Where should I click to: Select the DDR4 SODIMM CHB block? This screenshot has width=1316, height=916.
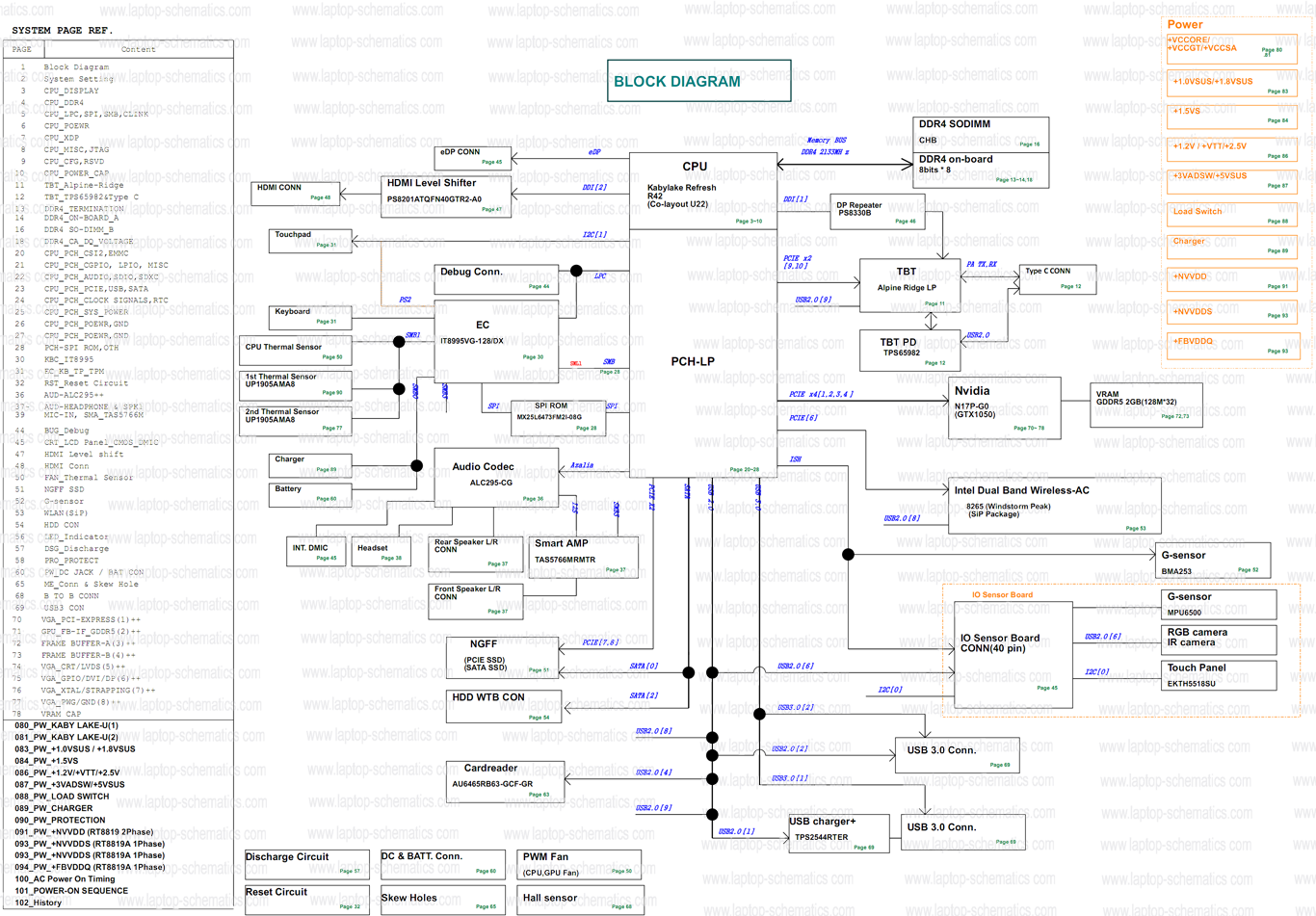(981, 134)
